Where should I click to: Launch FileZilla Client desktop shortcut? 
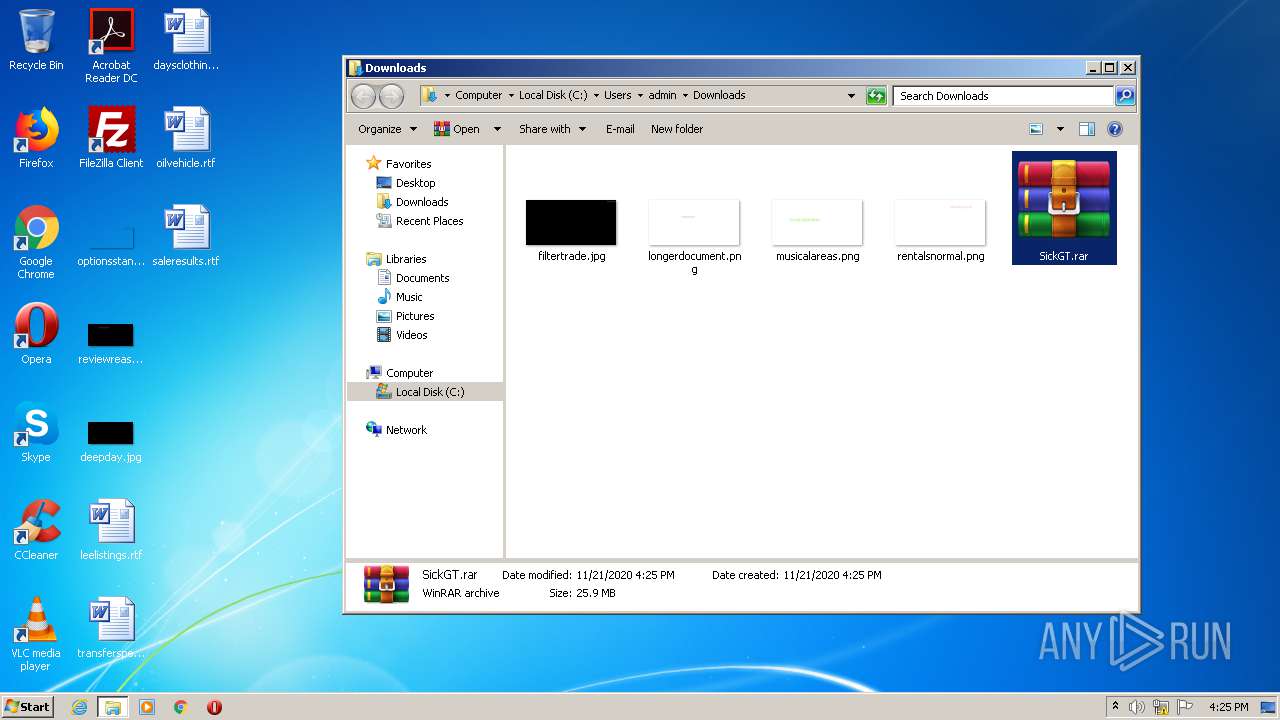(x=111, y=138)
